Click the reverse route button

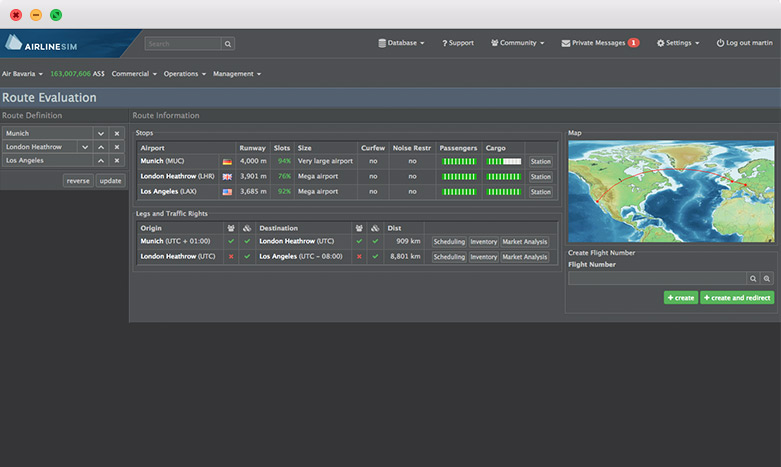(x=78, y=181)
